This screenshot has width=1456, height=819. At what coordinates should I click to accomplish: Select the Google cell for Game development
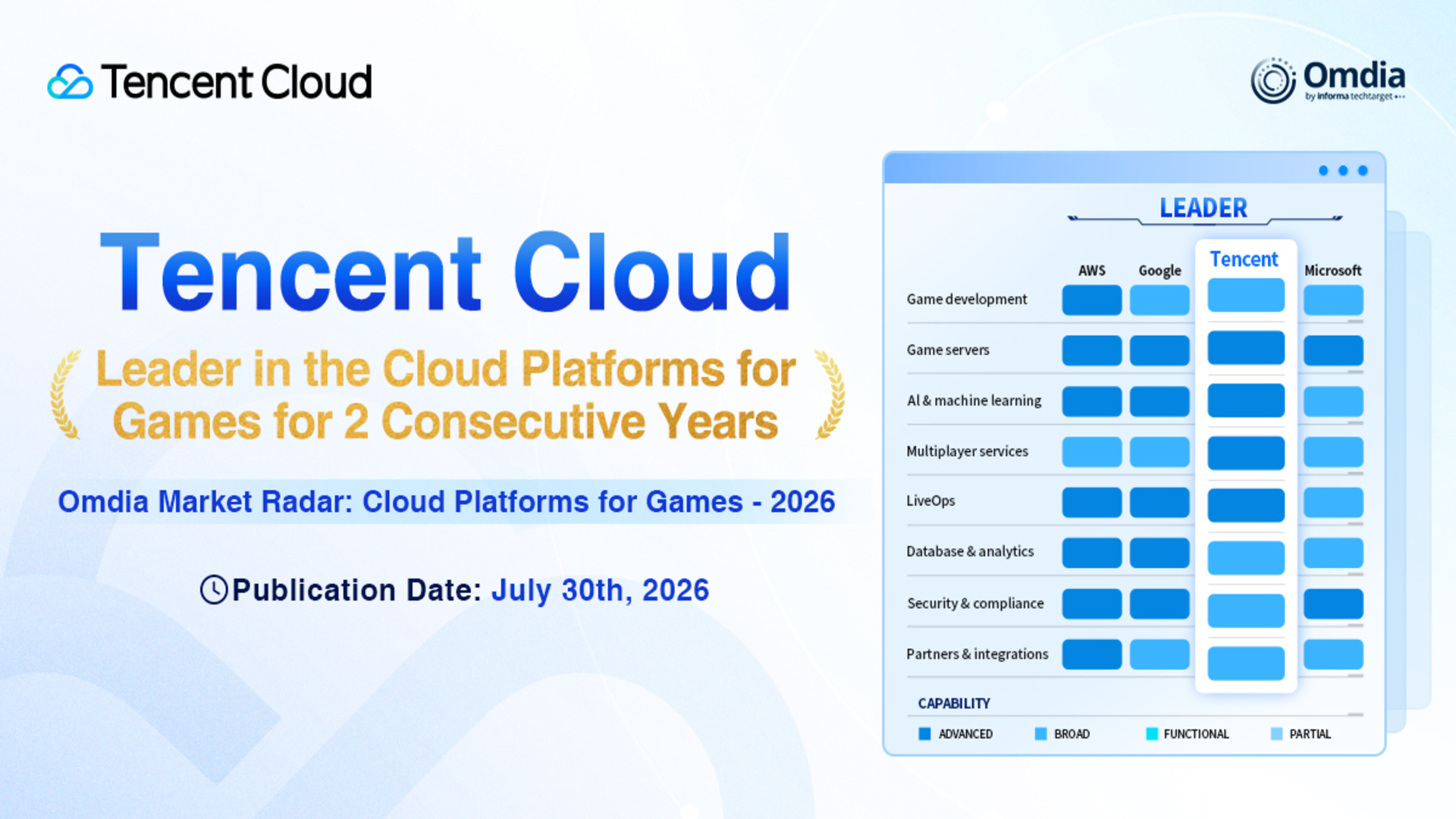1159,300
